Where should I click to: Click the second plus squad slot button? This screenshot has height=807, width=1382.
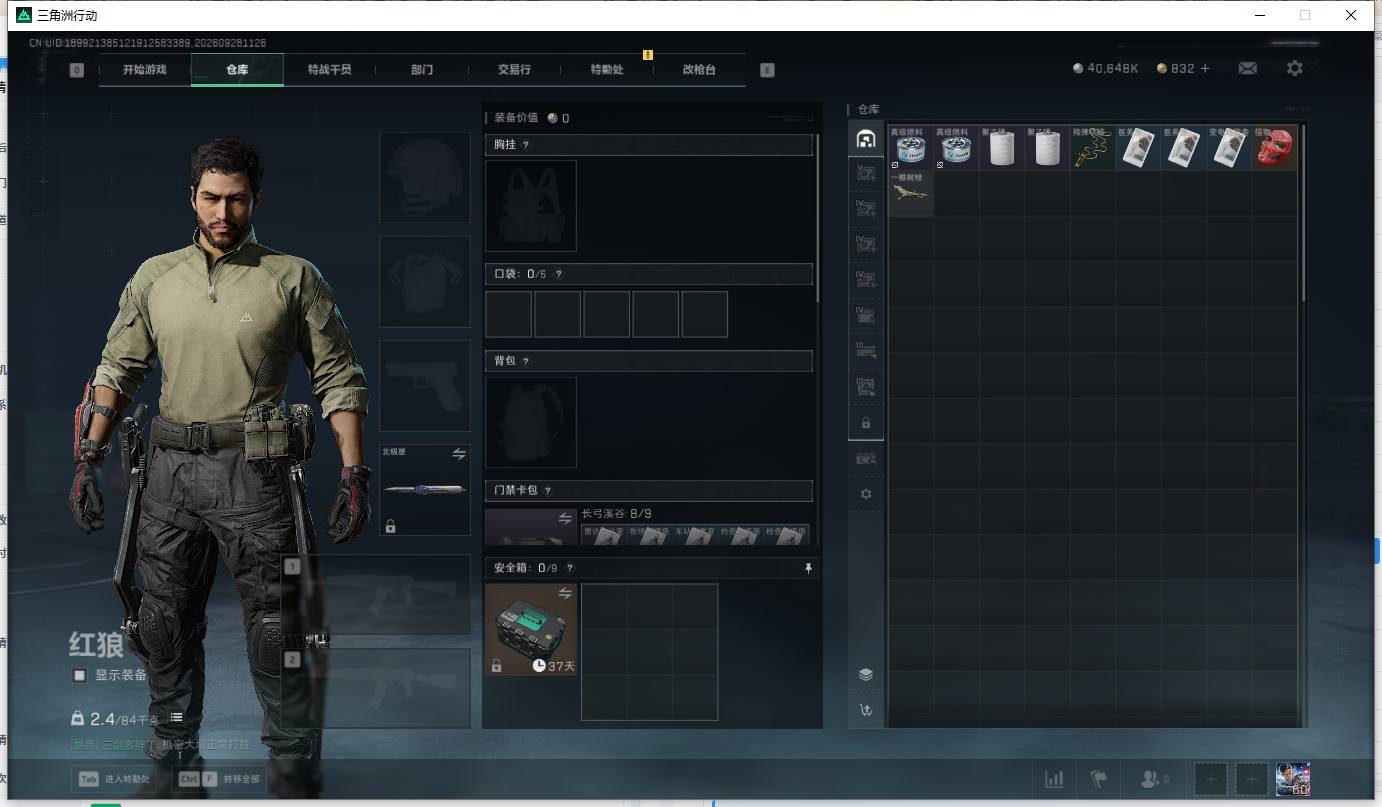point(1251,779)
